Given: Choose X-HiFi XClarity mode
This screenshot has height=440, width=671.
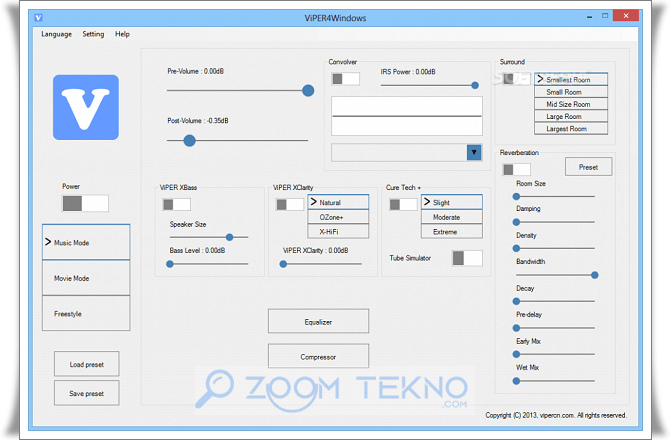Looking at the screenshot, I should (x=338, y=232).
